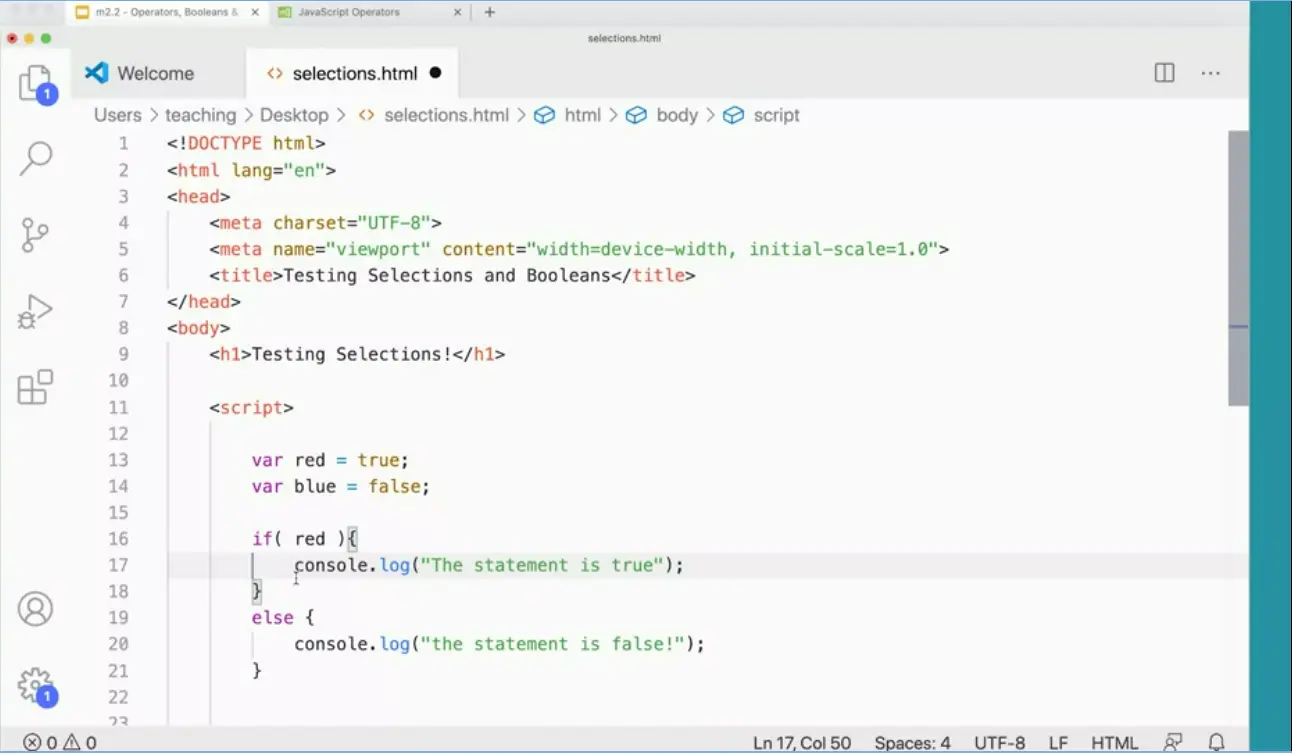Open the Run and Debug view

click(35, 312)
